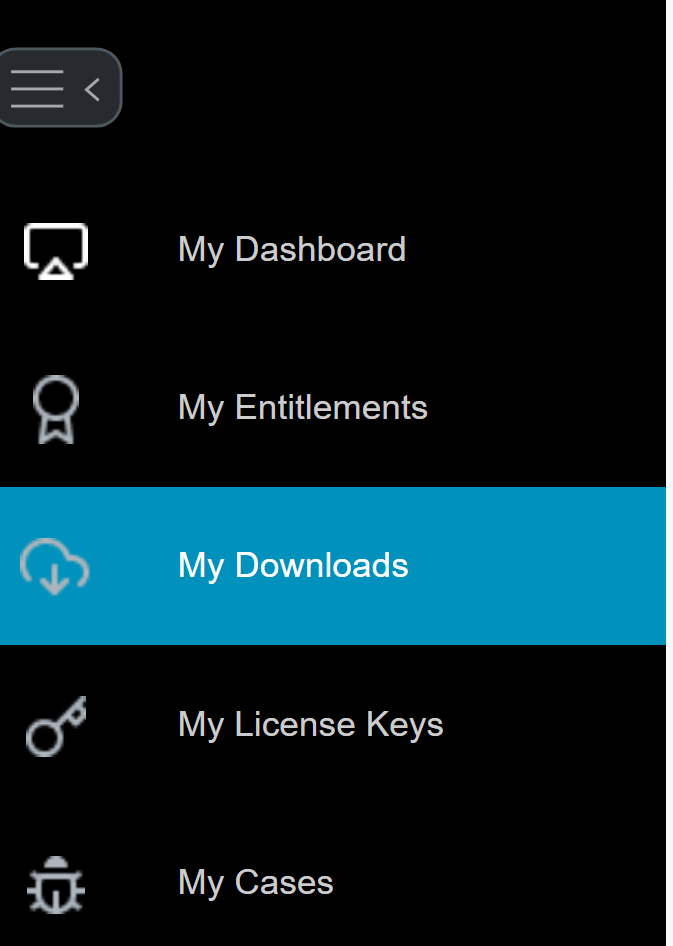Screen dimensions: 673x946
Task: Collapse the sidebar with the left chevron
Action: click(x=93, y=89)
